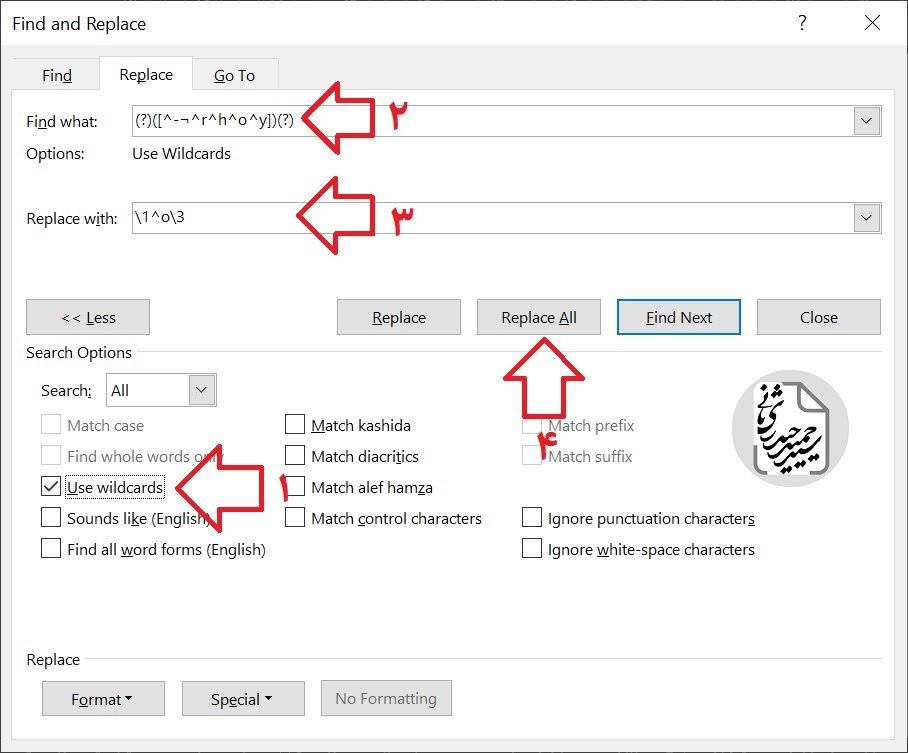The width and height of the screenshot is (908, 753).
Task: Open the Special characters menu
Action: (x=243, y=699)
